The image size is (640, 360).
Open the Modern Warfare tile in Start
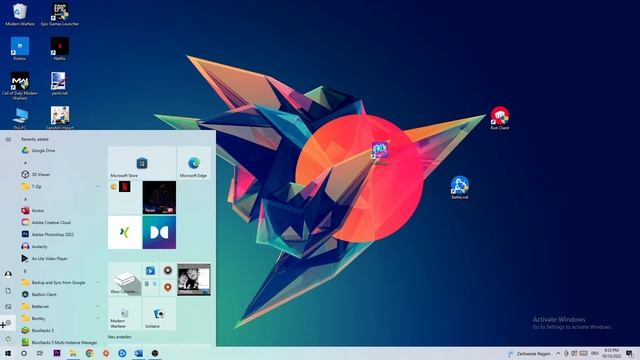click(124, 314)
